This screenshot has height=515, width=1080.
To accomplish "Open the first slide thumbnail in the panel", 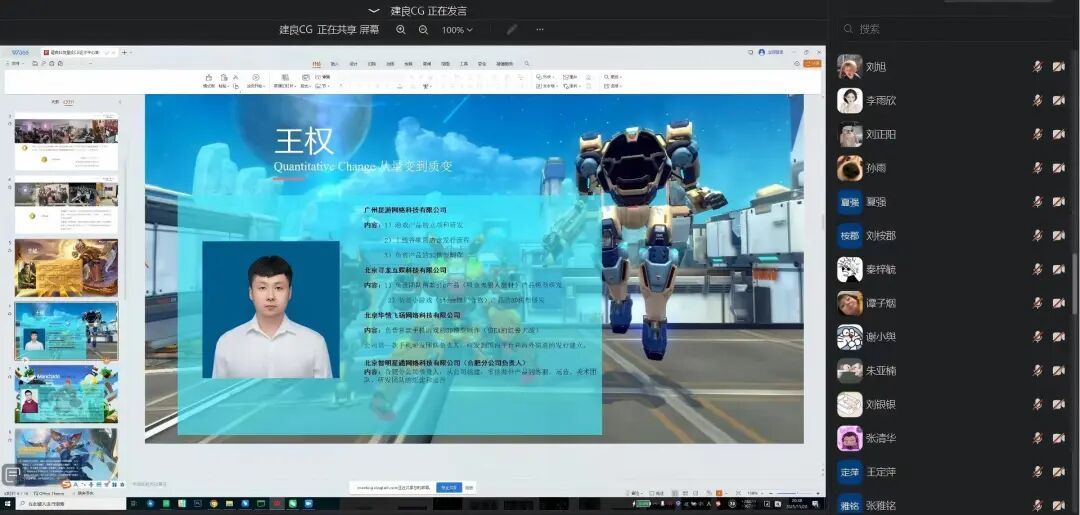I will 66,141.
